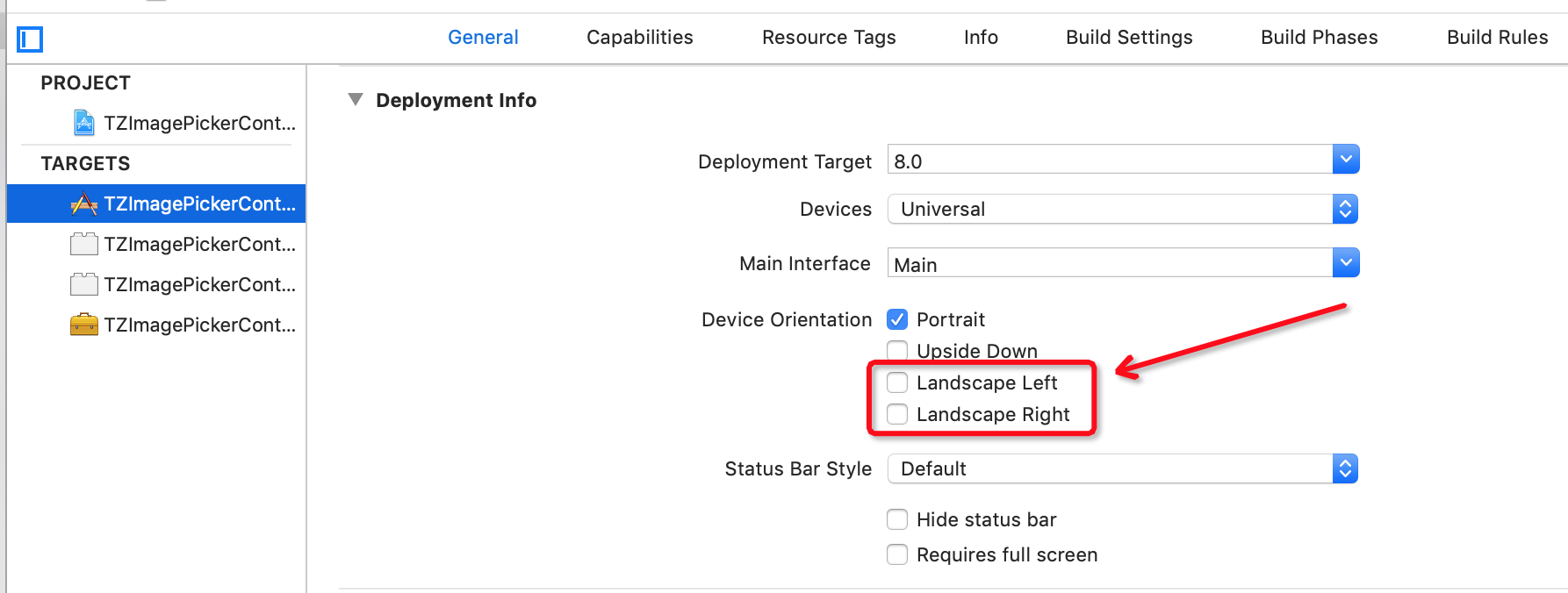Select the first test bundle target icon
Screen dimensions: 1568x593
(84, 244)
